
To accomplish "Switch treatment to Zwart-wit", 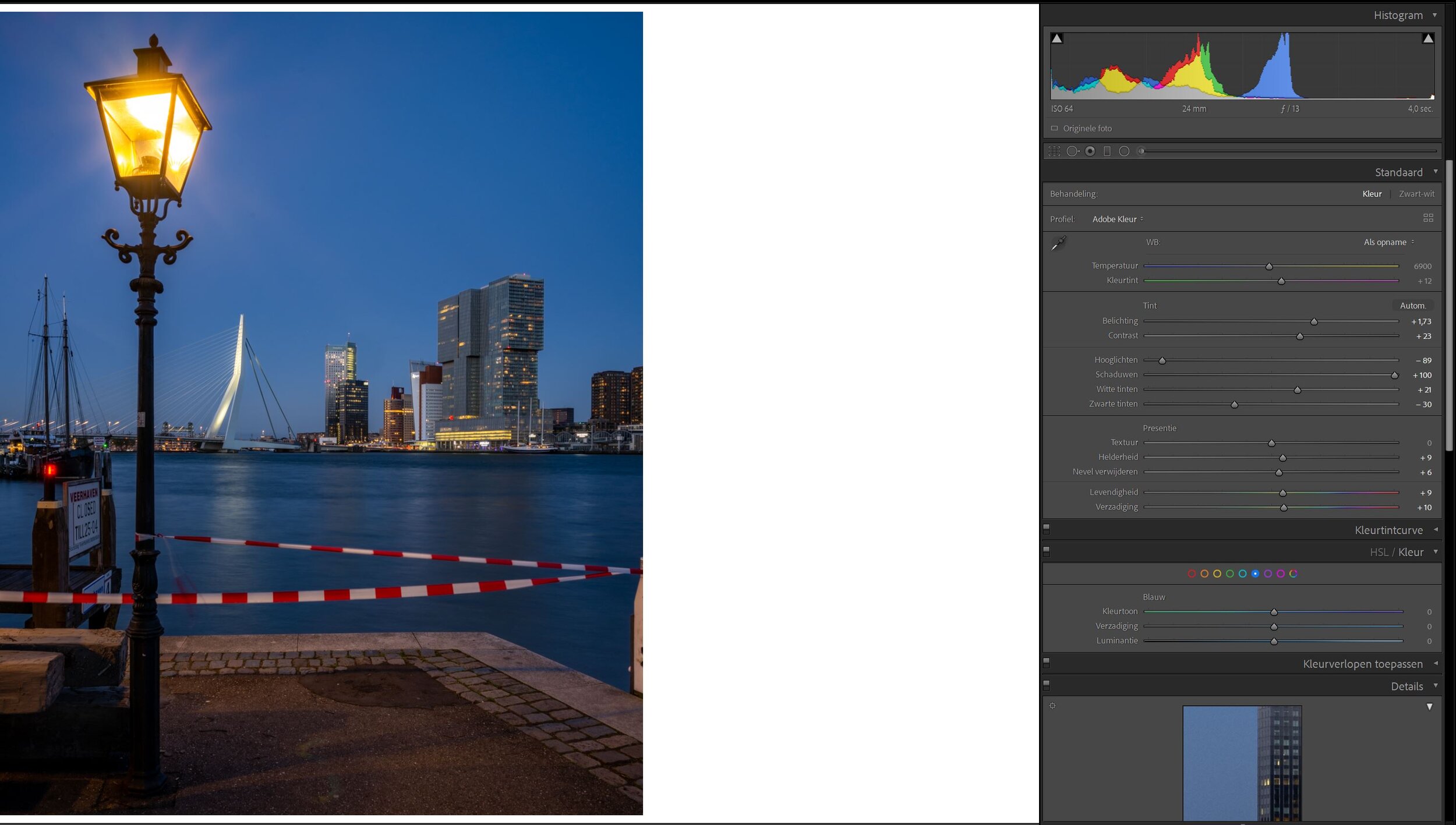I will (1416, 194).
